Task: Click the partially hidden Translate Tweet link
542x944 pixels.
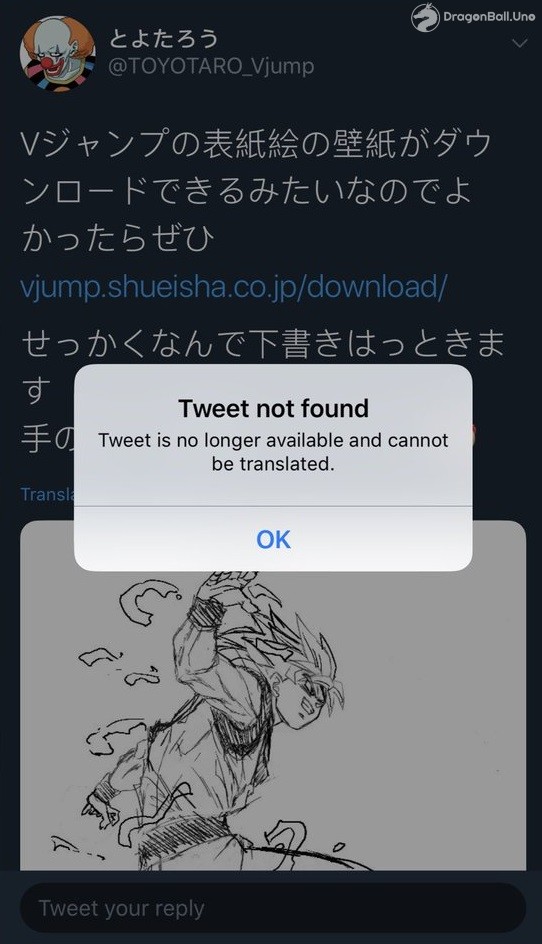Action: [x=48, y=494]
